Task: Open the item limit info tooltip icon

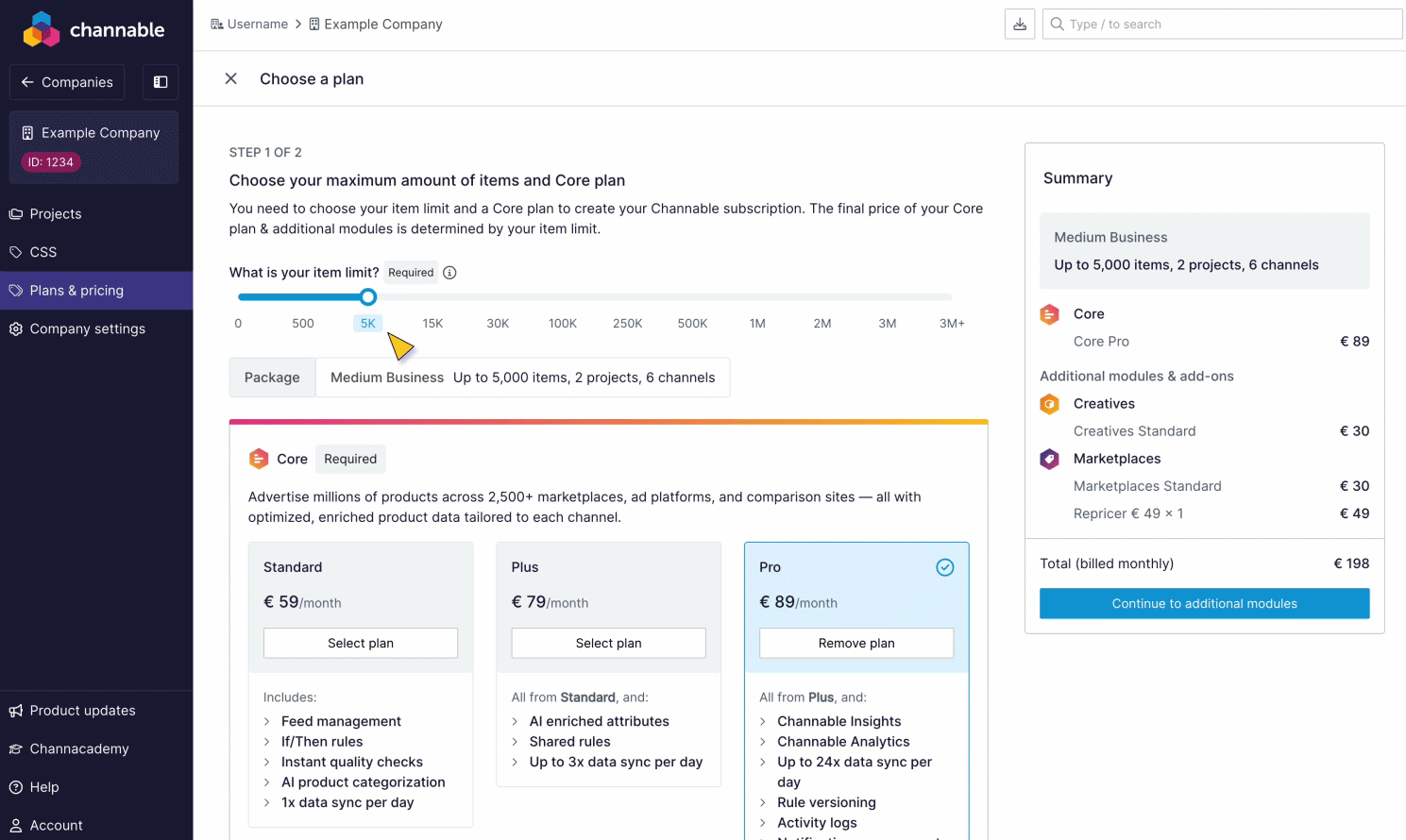Action: 449,272
